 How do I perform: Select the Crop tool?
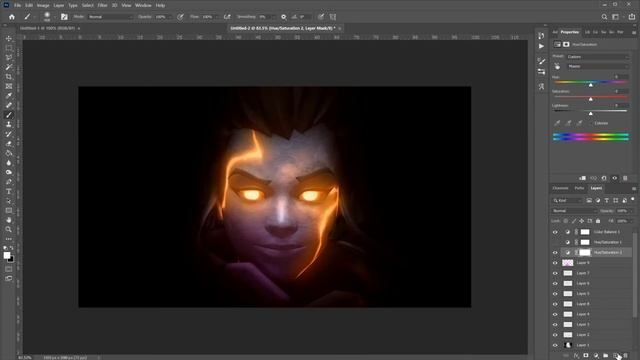tap(9, 76)
